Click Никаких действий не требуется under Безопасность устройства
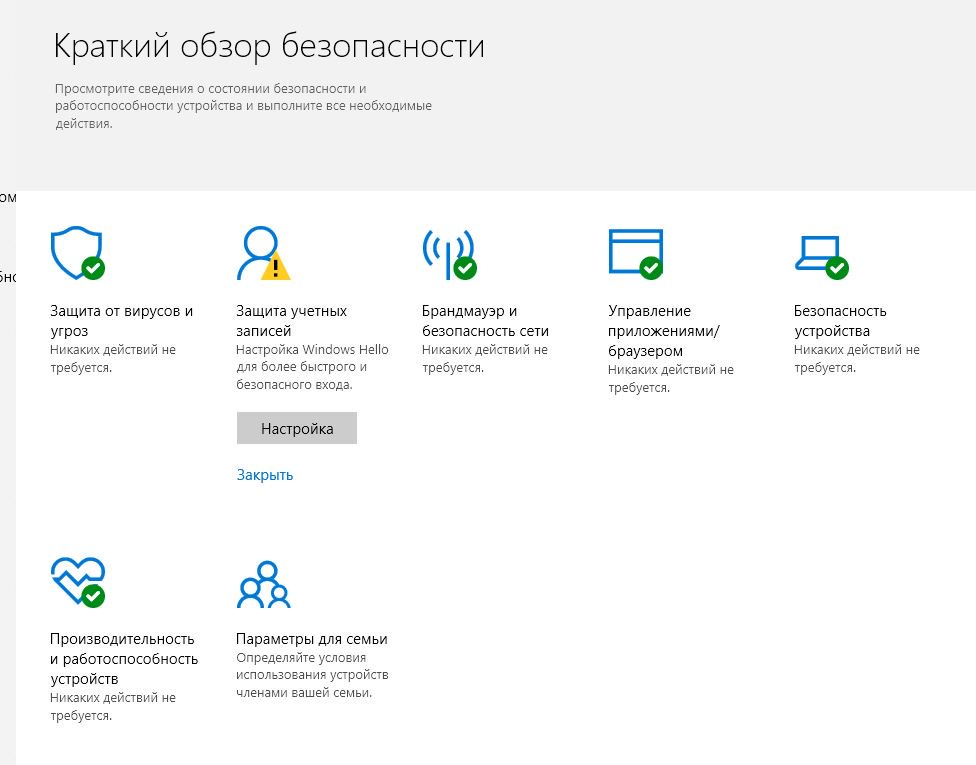 click(x=856, y=359)
